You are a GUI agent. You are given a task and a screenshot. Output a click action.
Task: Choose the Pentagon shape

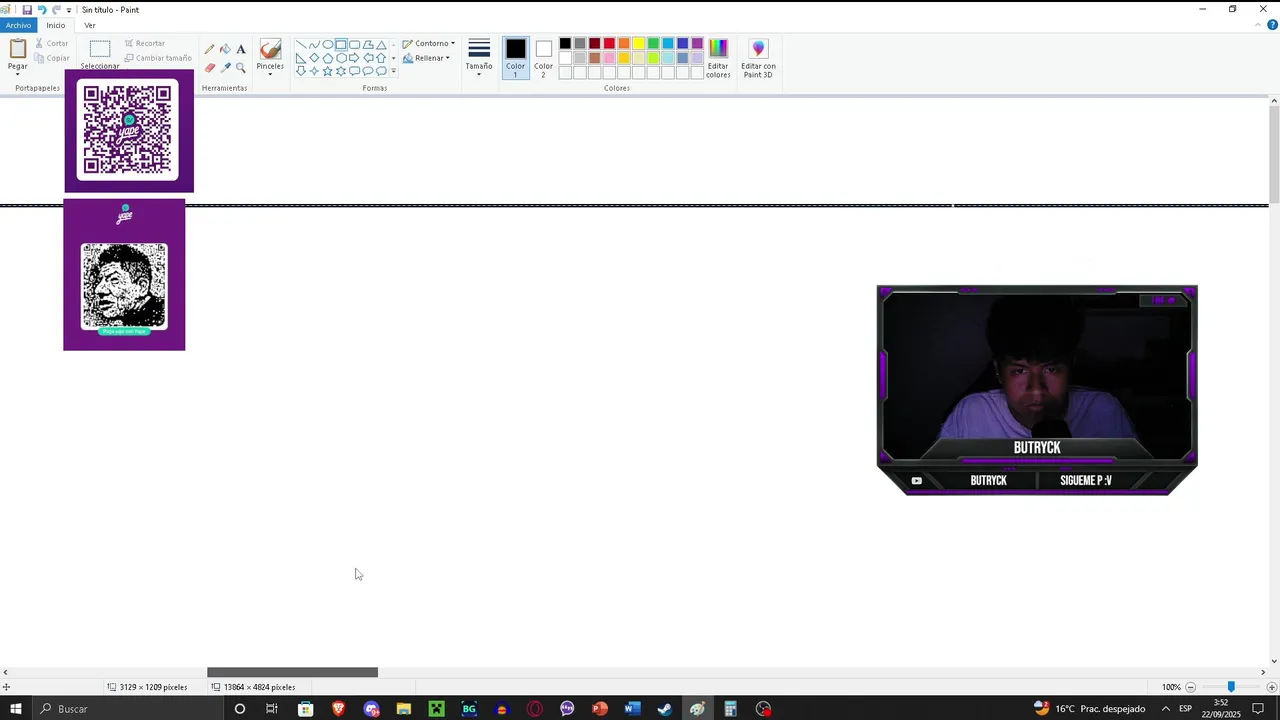click(x=327, y=58)
